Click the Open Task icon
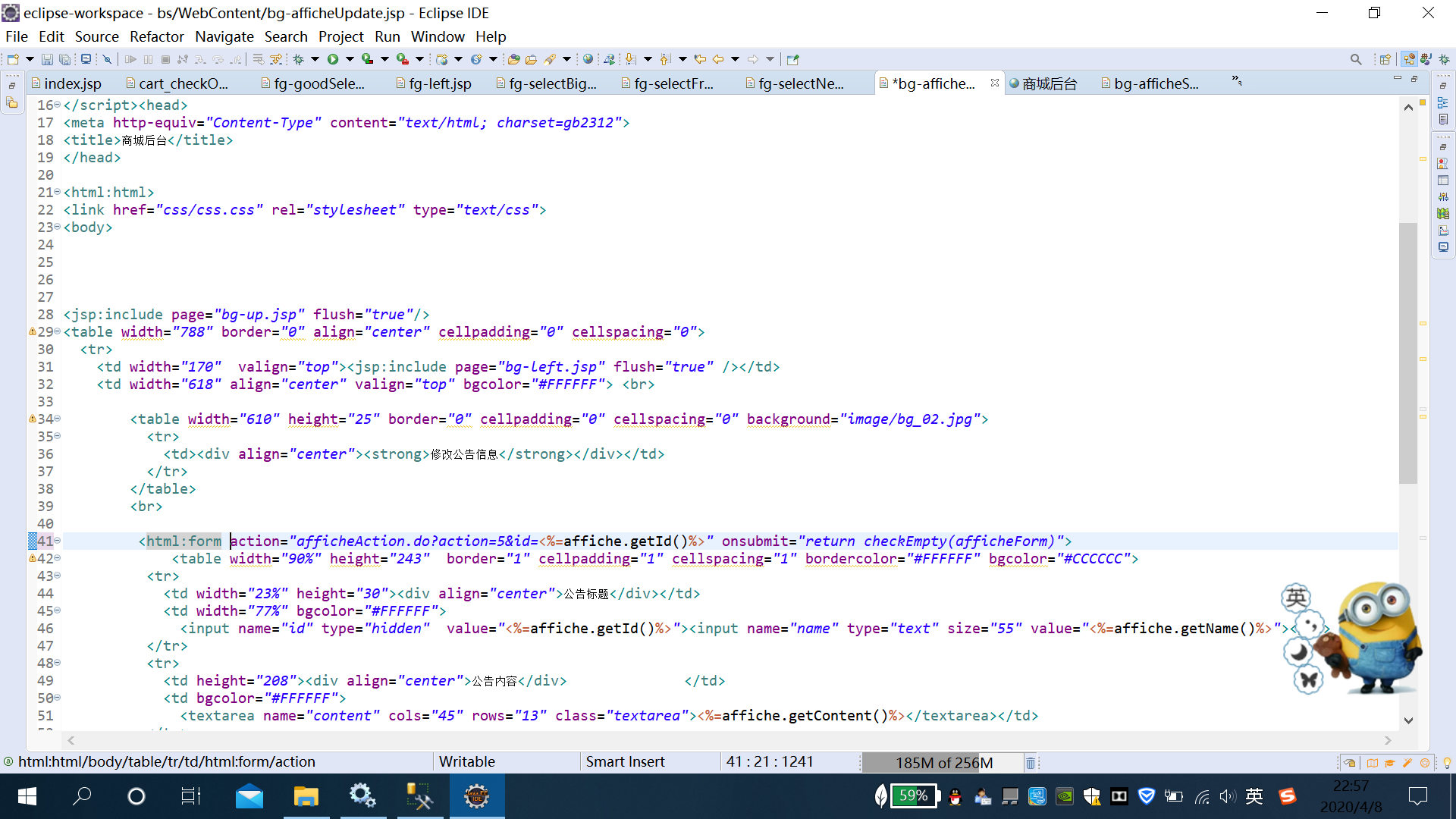 (x=531, y=59)
